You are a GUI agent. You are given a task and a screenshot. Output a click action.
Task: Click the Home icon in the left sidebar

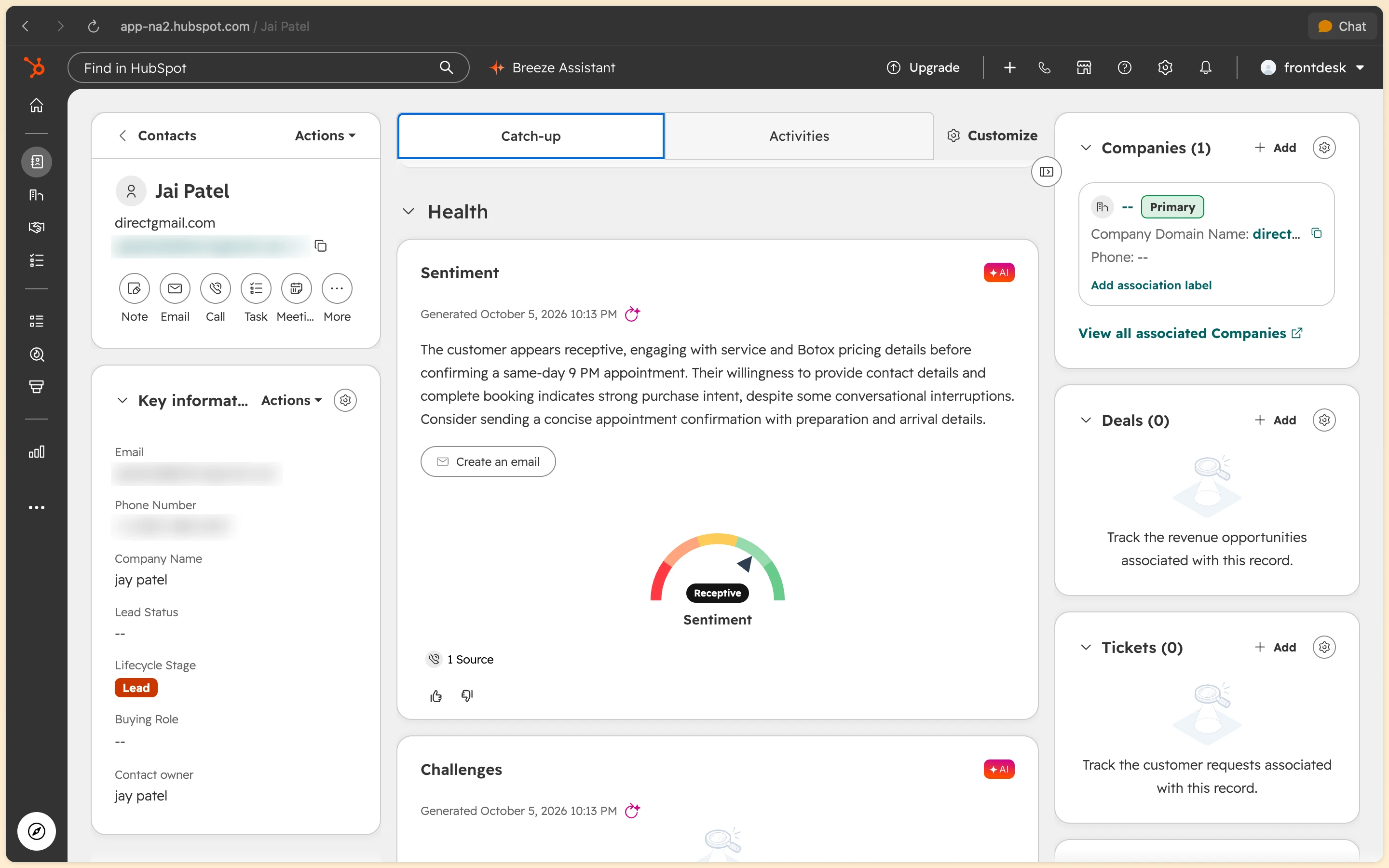[x=36, y=106]
